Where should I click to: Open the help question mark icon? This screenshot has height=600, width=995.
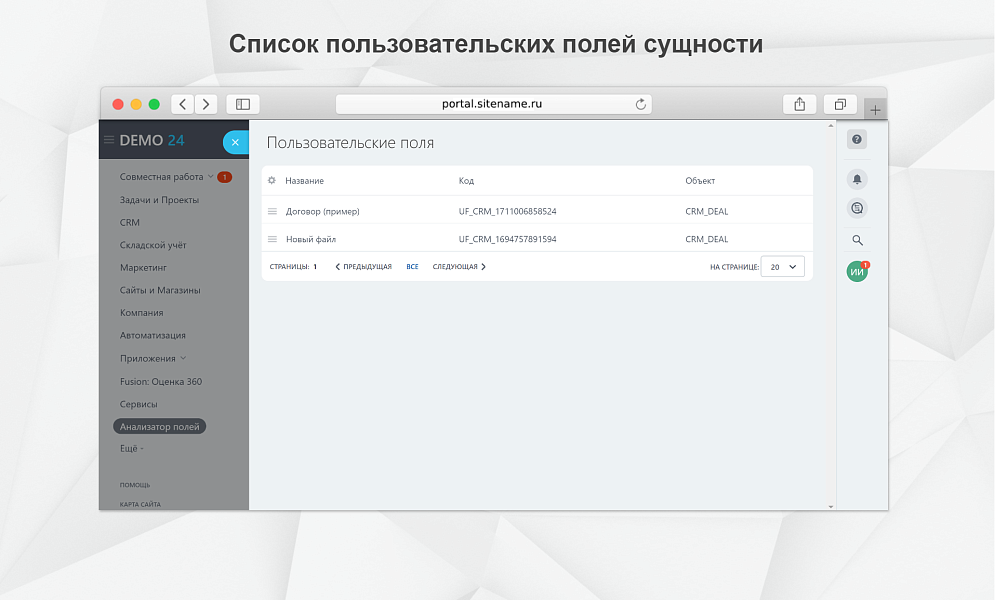point(857,140)
